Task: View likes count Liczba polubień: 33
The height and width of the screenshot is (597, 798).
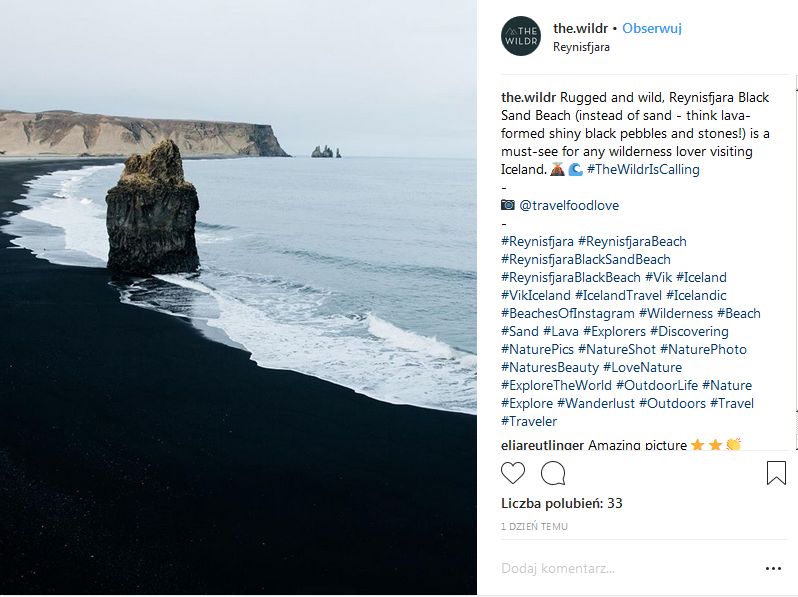Action: tap(562, 503)
